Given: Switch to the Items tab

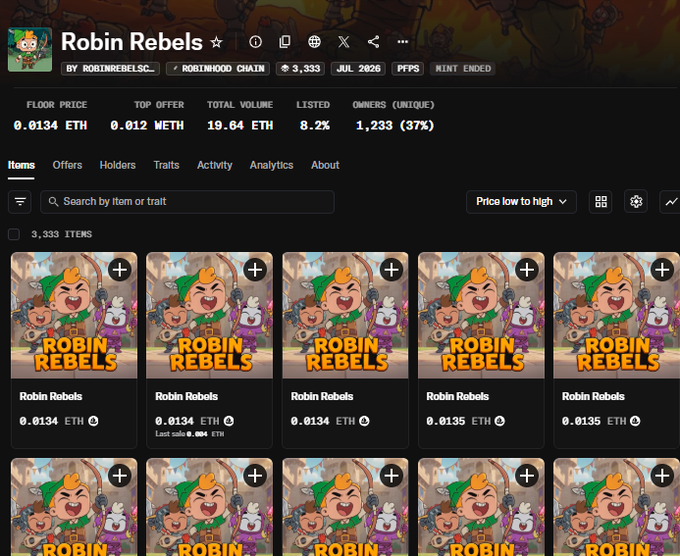Looking at the screenshot, I should pyautogui.click(x=21, y=165).
